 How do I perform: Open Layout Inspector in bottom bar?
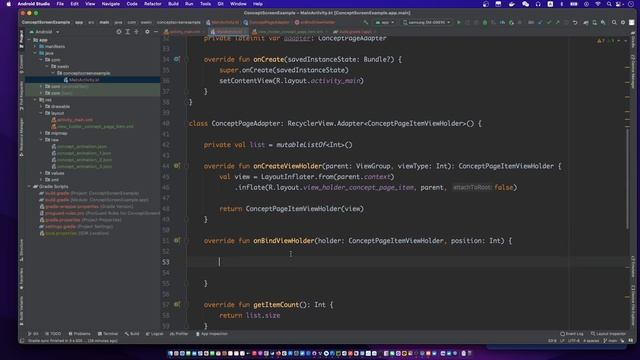pyautogui.click(x=608, y=334)
